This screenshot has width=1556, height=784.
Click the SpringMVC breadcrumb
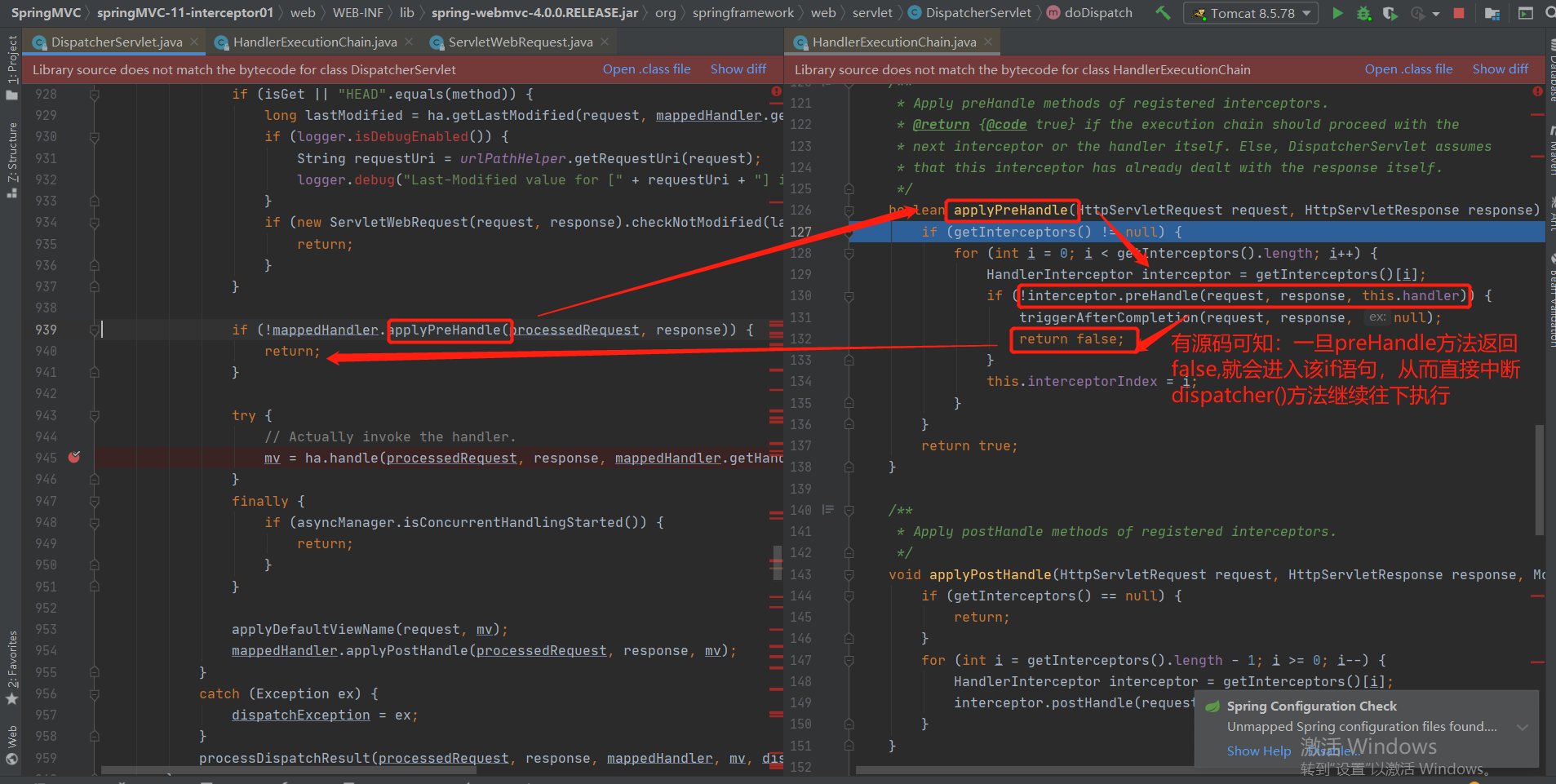(46, 13)
